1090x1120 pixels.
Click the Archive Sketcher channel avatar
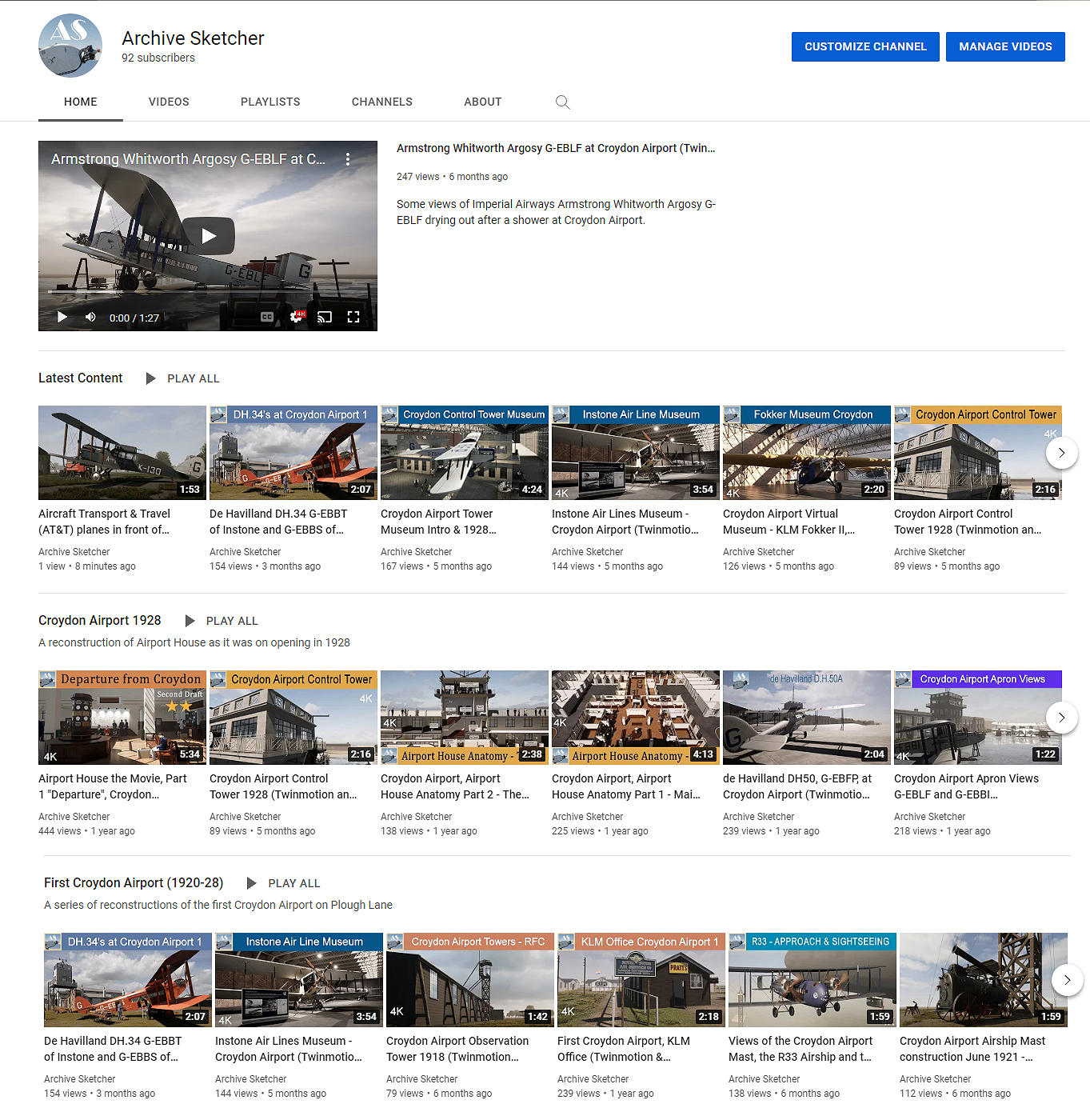click(70, 46)
